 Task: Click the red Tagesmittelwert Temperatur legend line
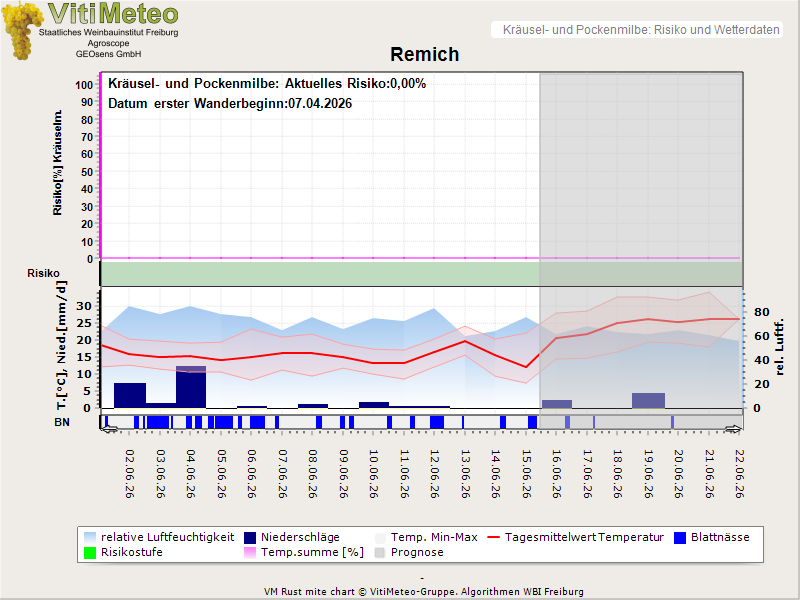[x=494, y=537]
